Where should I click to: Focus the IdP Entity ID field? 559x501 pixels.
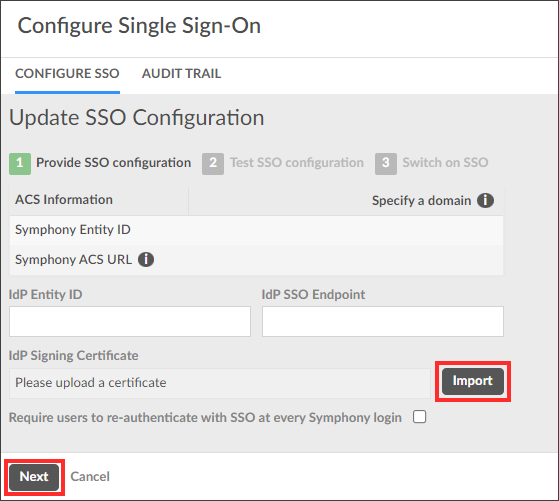[130, 321]
